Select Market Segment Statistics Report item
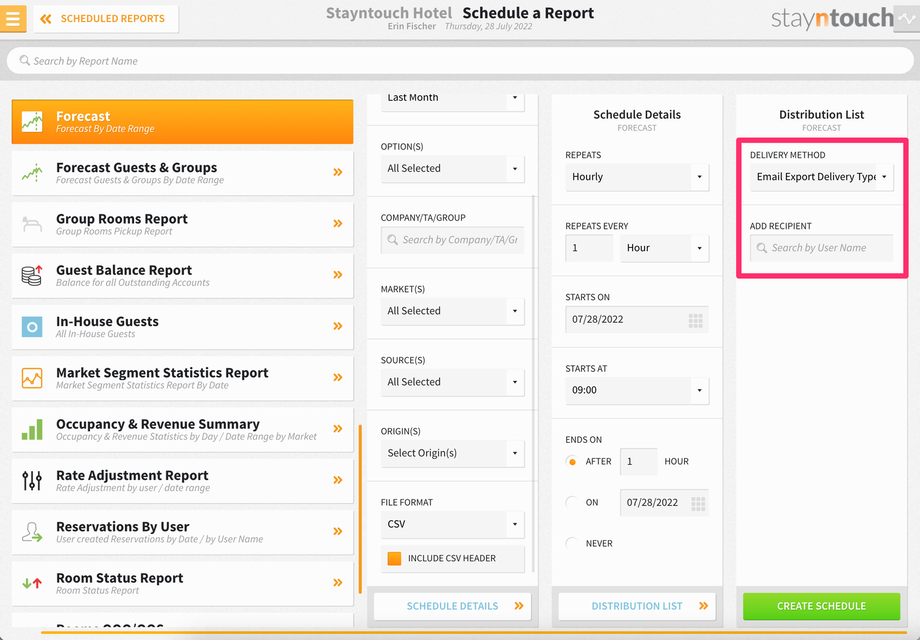Image resolution: width=920 pixels, height=640 pixels. (x=182, y=378)
